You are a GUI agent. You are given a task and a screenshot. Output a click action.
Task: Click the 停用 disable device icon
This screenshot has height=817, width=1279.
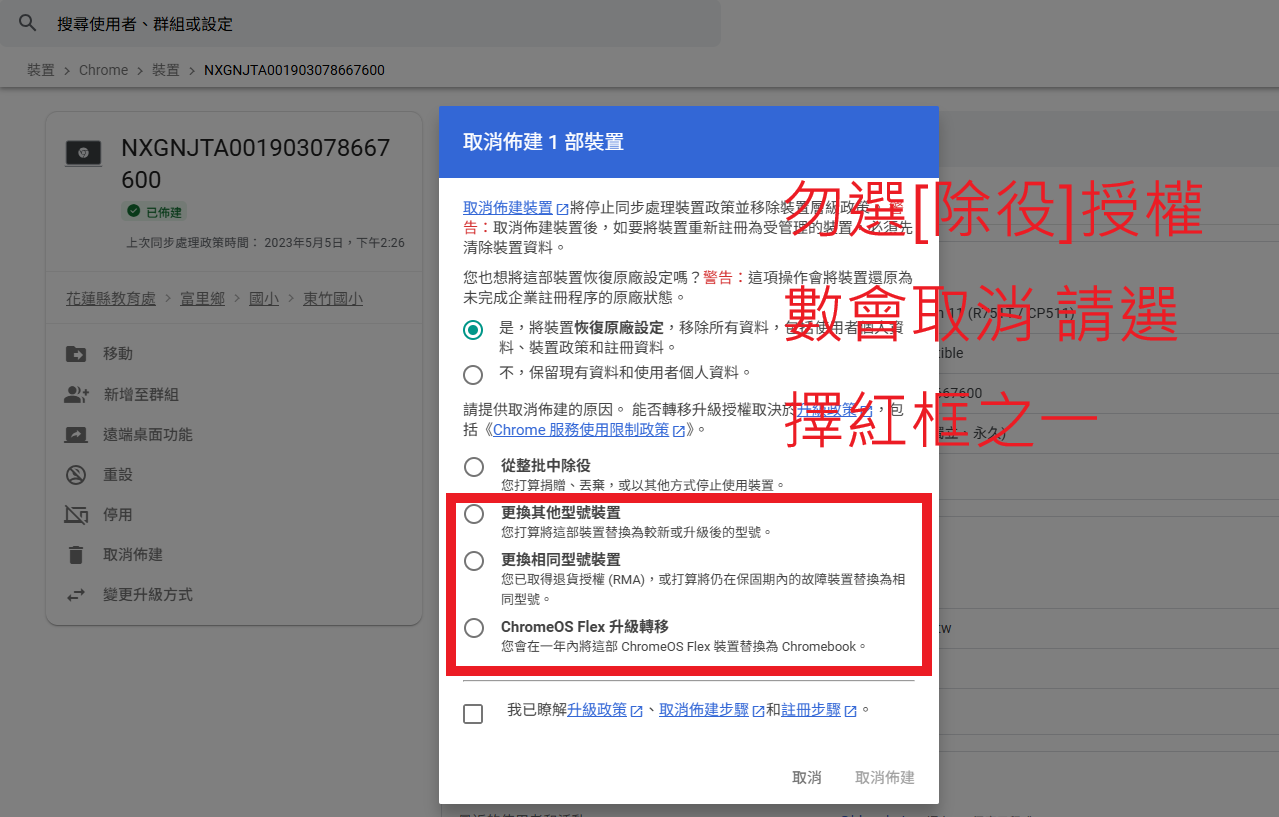pyautogui.click(x=76, y=515)
